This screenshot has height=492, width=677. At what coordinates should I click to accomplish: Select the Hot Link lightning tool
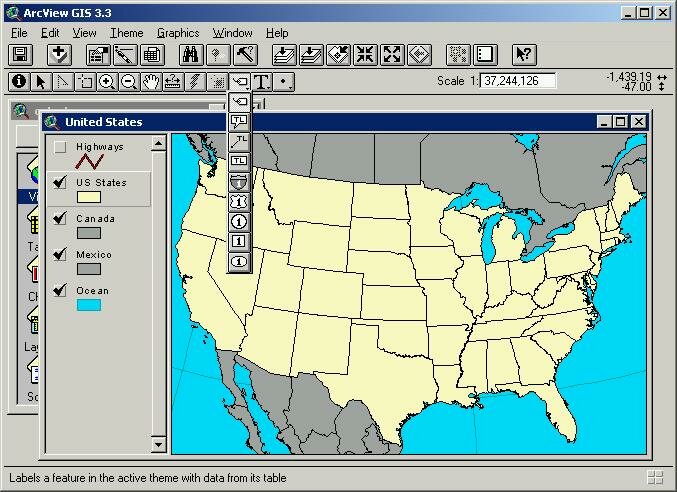tap(195, 82)
